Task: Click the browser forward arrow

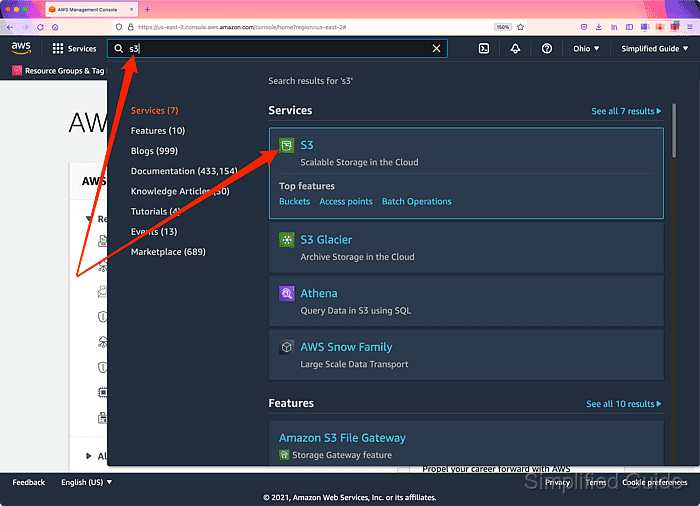Action: coord(25,27)
